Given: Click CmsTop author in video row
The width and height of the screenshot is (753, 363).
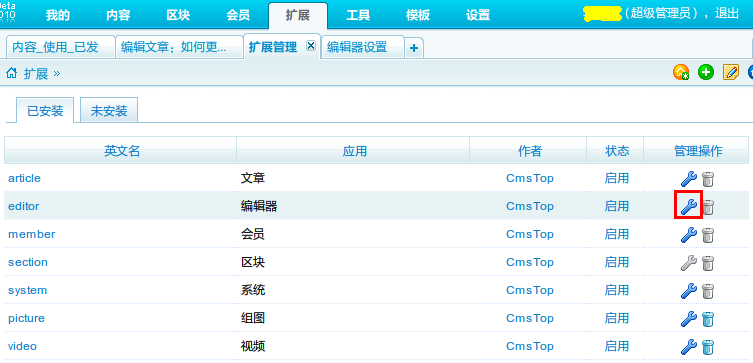Looking at the screenshot, I should point(530,346).
